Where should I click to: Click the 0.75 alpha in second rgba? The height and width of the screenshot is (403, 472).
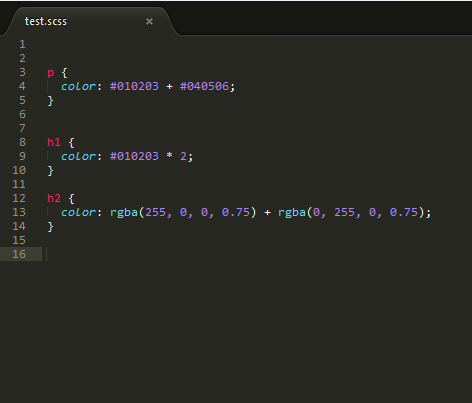(404, 212)
